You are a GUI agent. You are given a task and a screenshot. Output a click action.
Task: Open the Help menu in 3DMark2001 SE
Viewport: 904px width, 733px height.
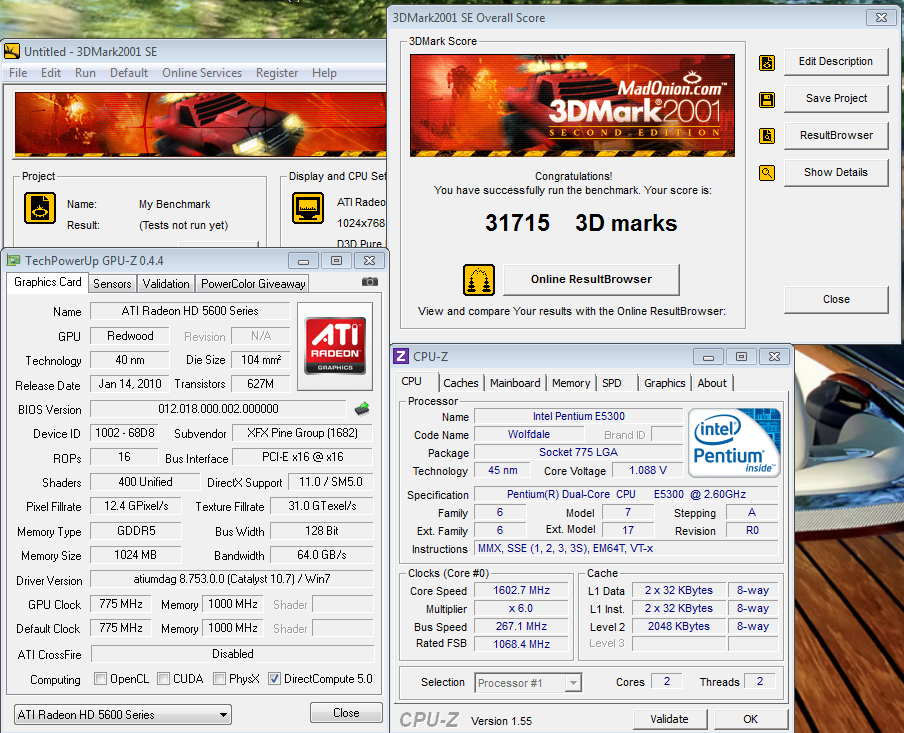pos(324,73)
